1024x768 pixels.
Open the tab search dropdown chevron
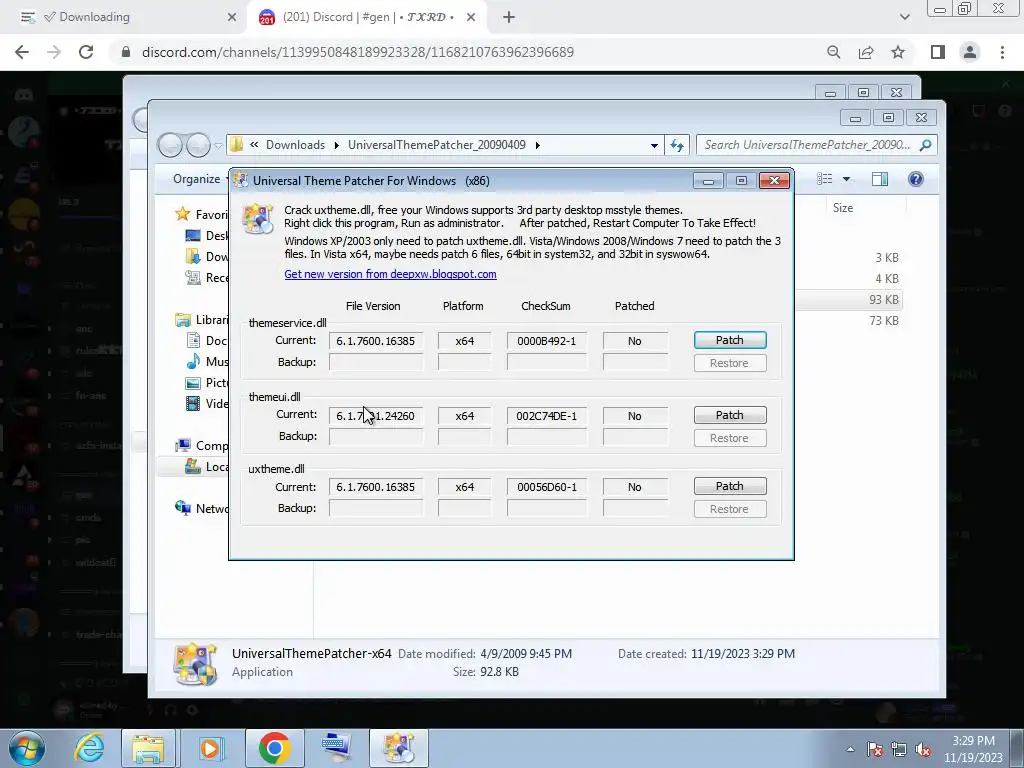point(904,18)
